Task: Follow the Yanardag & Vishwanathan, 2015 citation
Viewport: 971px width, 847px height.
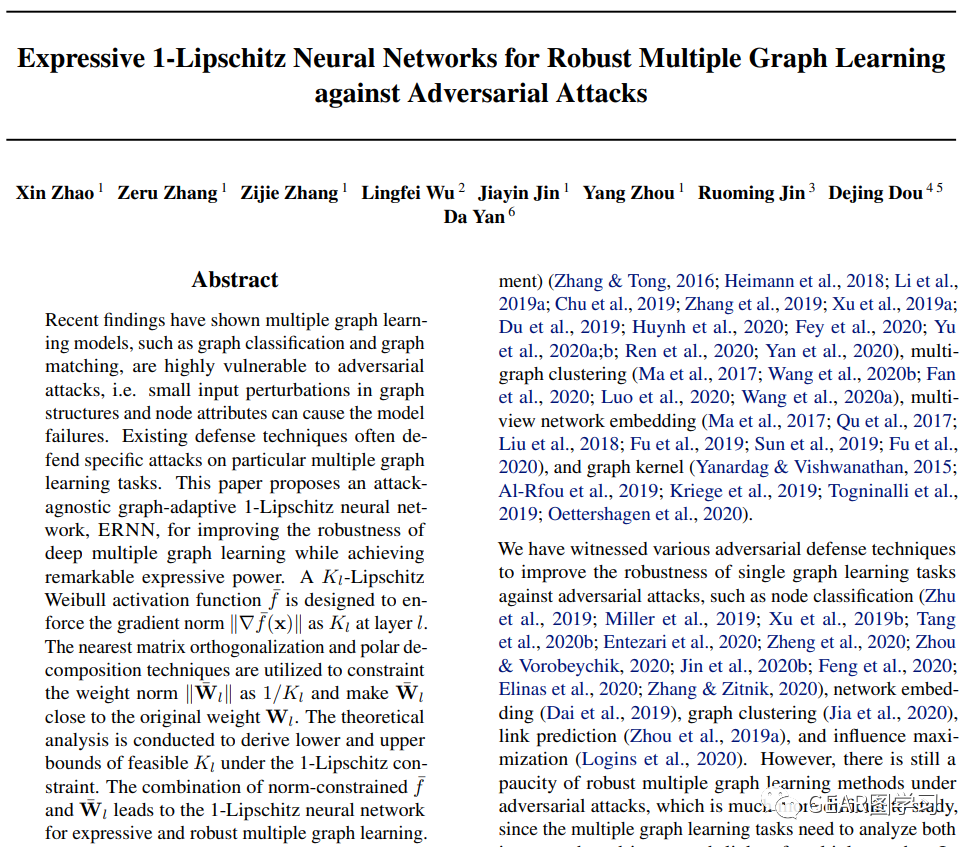Action: (824, 467)
